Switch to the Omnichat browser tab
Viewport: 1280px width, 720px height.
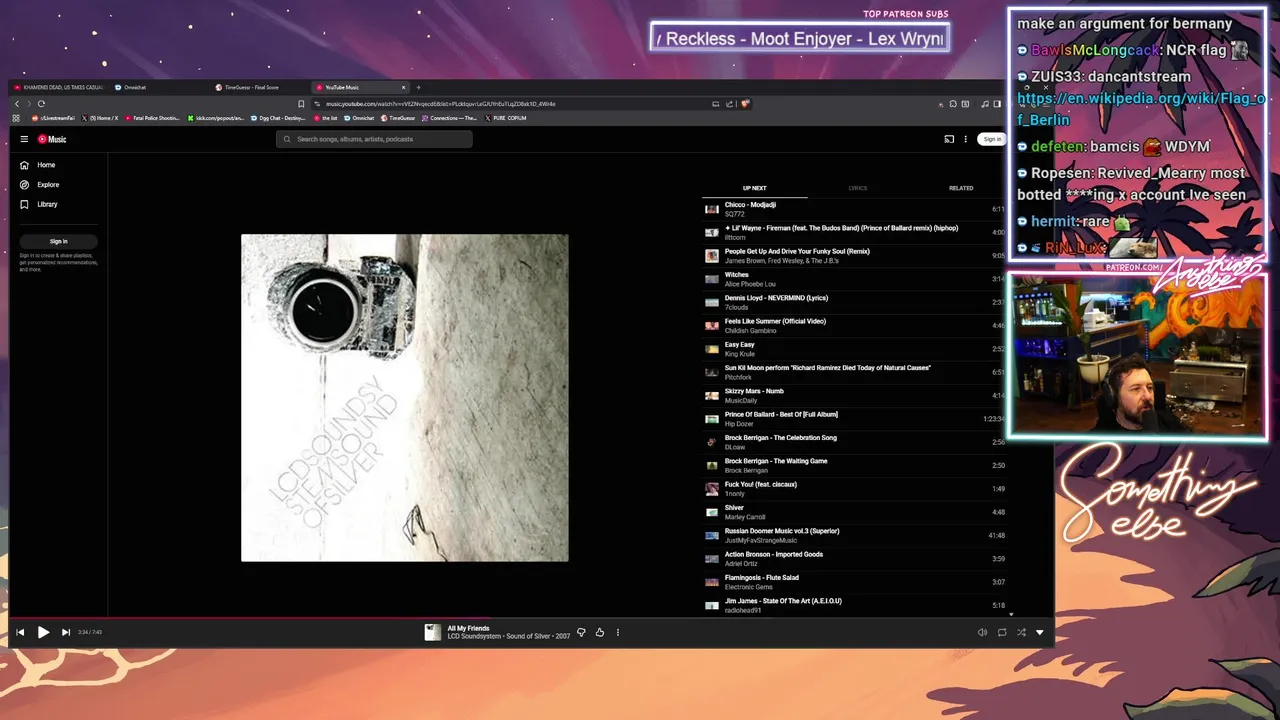point(160,87)
